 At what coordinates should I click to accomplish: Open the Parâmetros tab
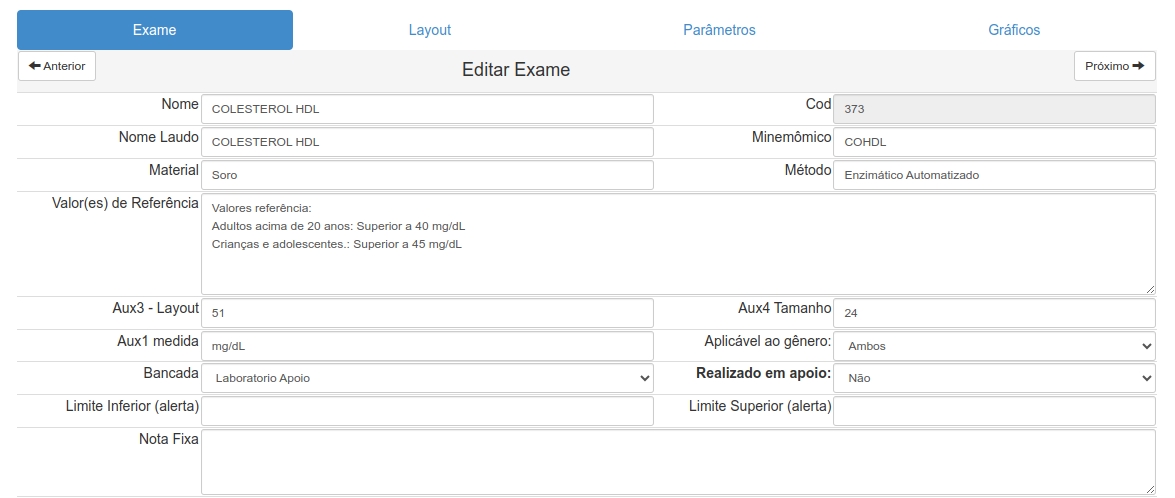pos(719,30)
